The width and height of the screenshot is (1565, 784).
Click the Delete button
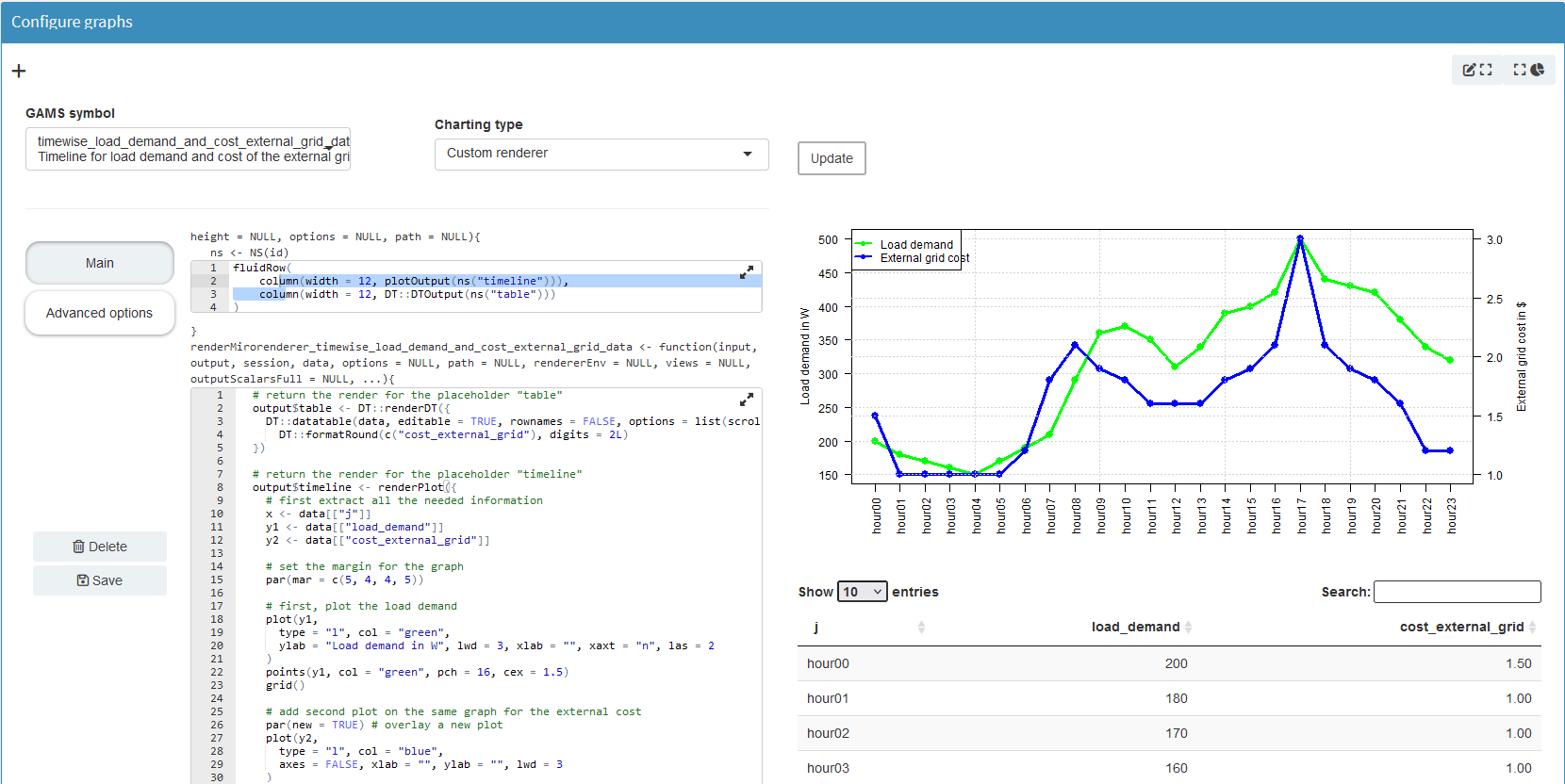[100, 547]
